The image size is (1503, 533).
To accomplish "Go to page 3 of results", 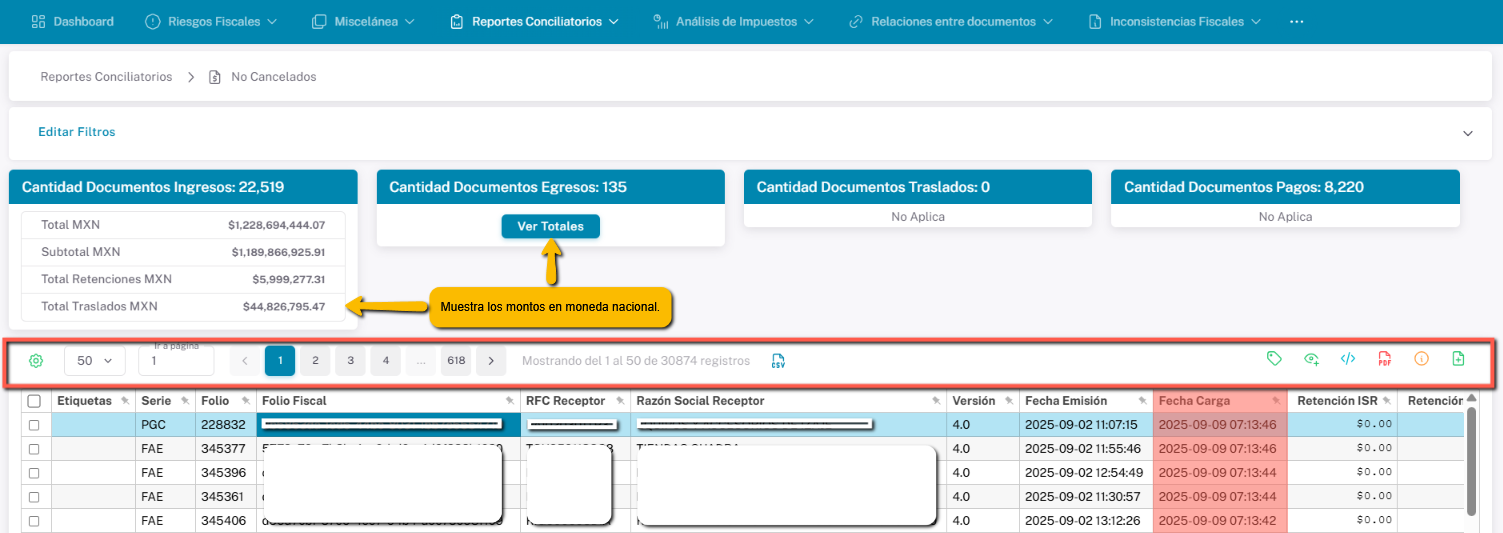I will [350, 361].
